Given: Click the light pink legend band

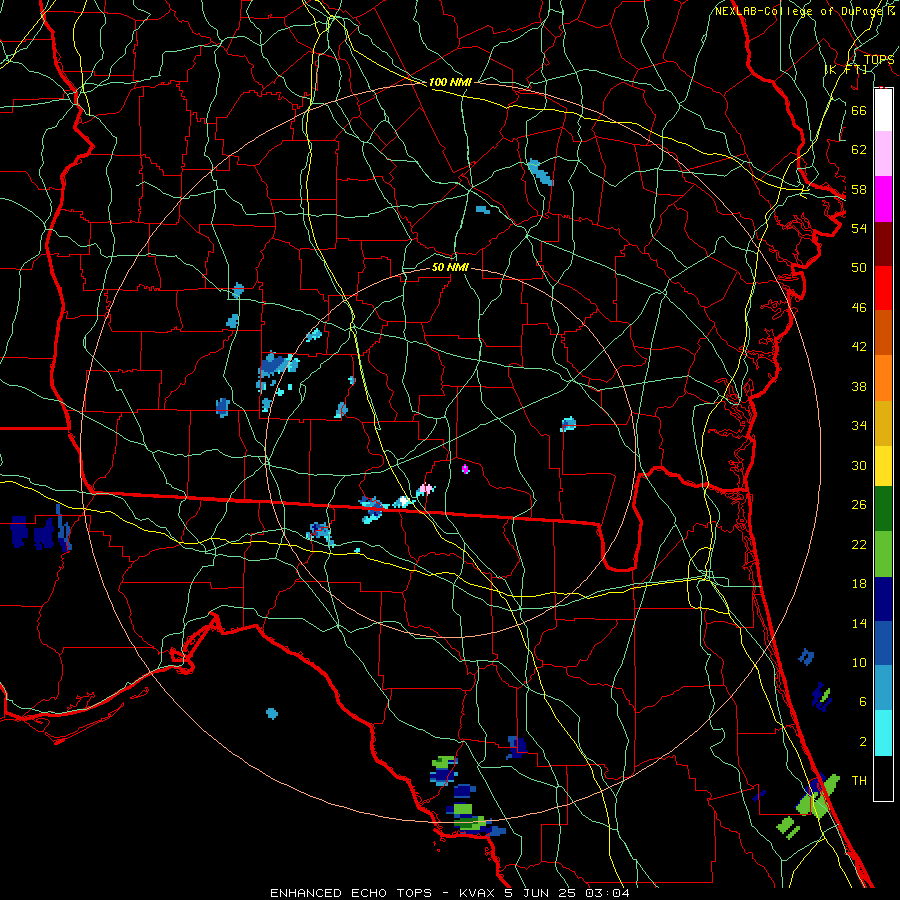Looking at the screenshot, I should pos(883,154).
